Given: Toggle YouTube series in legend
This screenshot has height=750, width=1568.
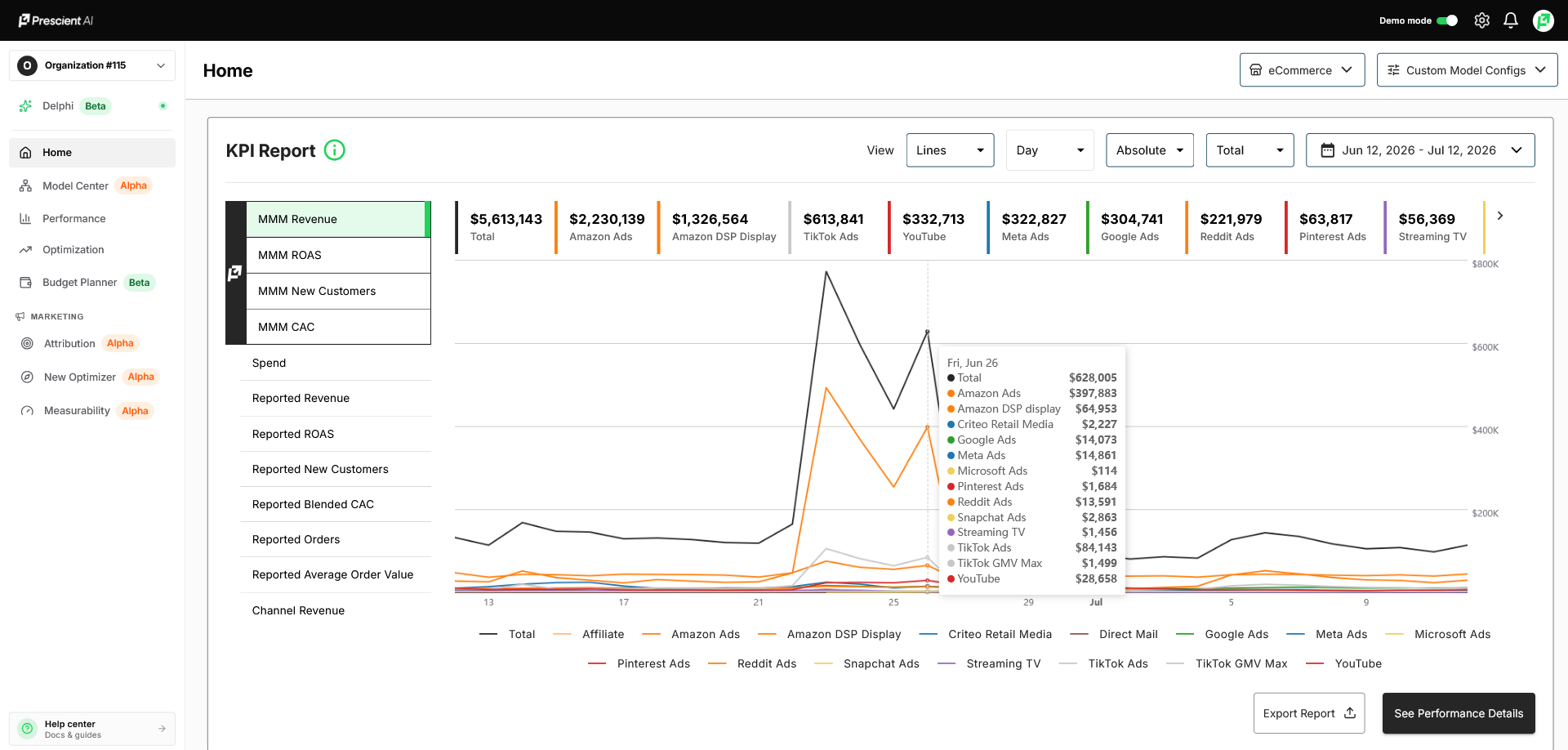Looking at the screenshot, I should (1344, 664).
